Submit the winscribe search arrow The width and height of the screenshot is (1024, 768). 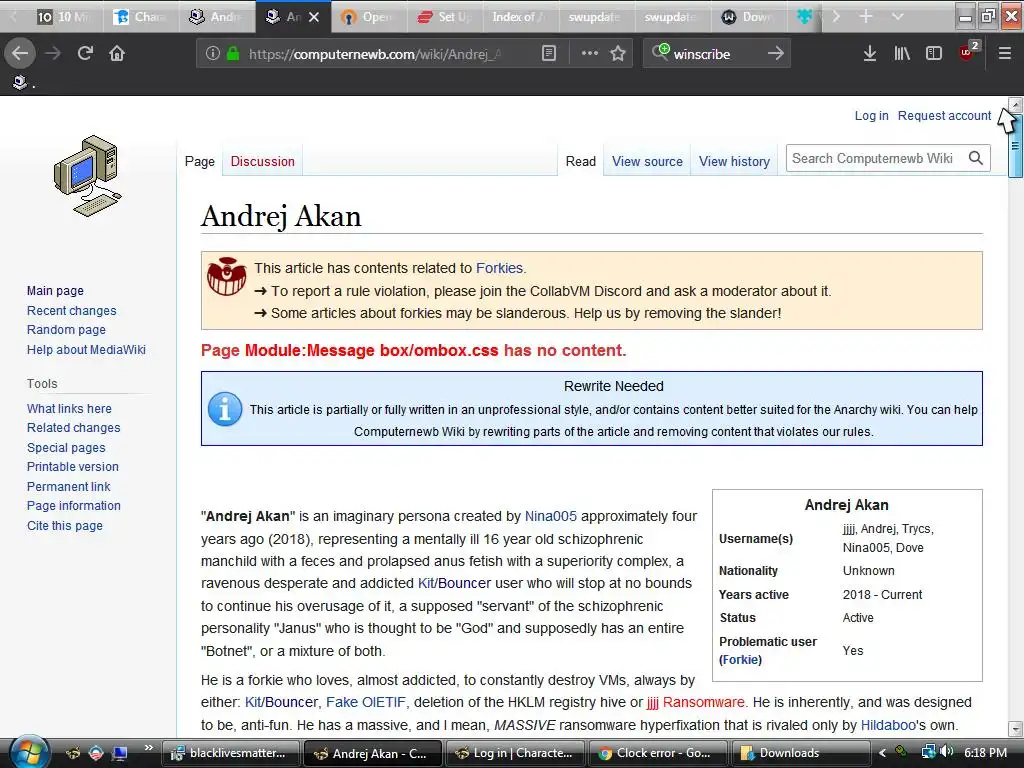point(775,54)
